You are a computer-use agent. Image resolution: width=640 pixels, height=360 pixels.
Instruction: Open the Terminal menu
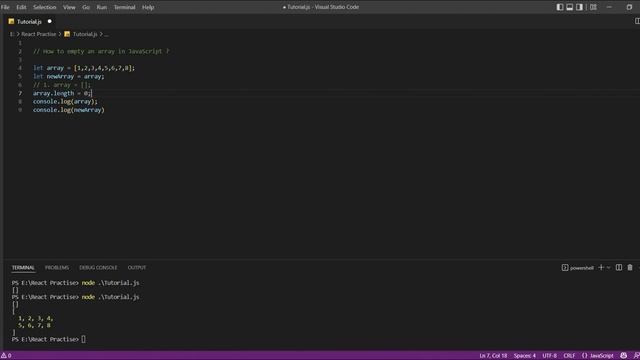124,7
